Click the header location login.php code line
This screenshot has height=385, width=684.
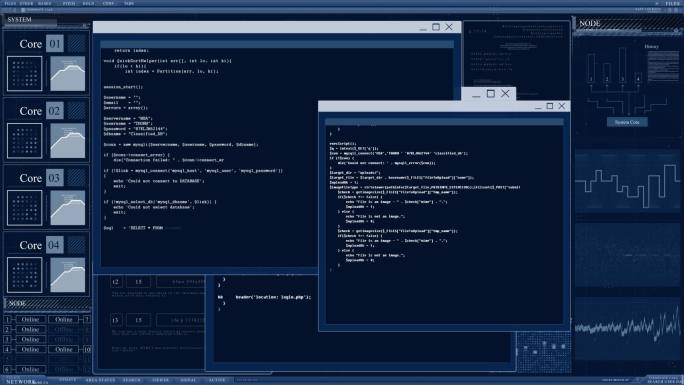tap(273, 297)
